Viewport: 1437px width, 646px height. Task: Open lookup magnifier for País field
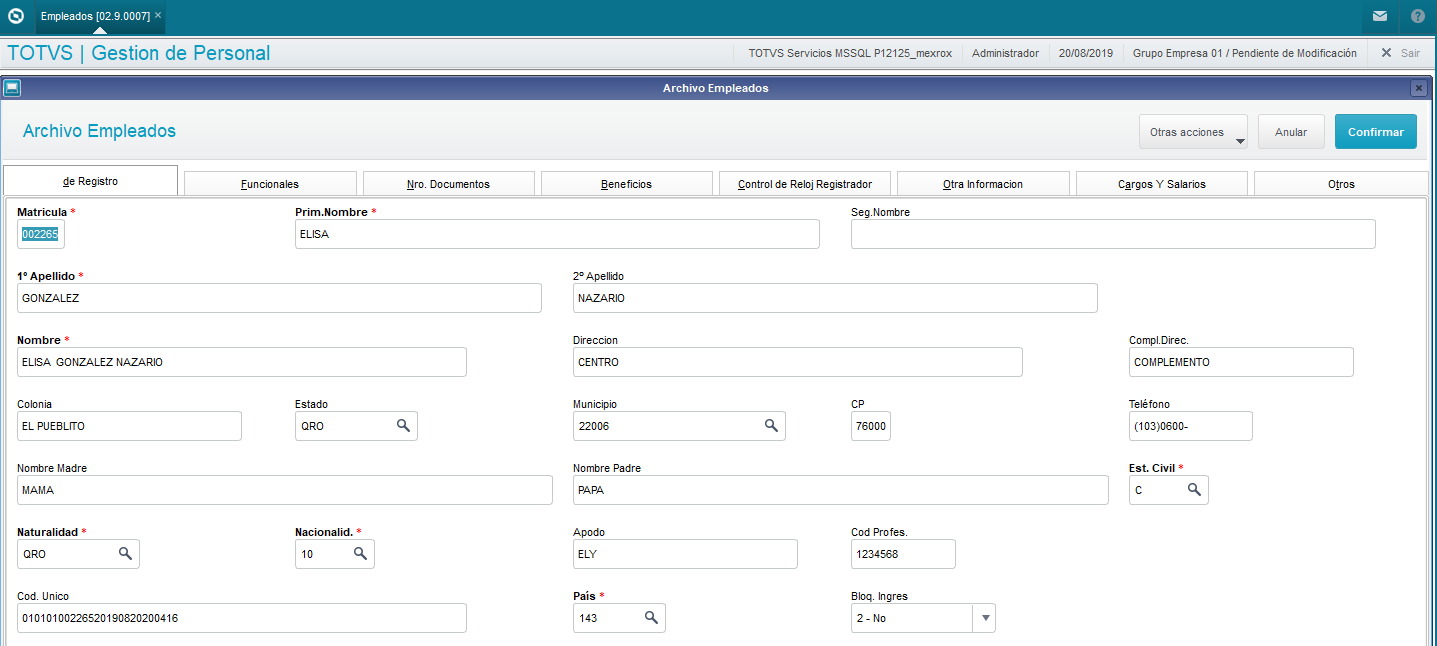651,618
